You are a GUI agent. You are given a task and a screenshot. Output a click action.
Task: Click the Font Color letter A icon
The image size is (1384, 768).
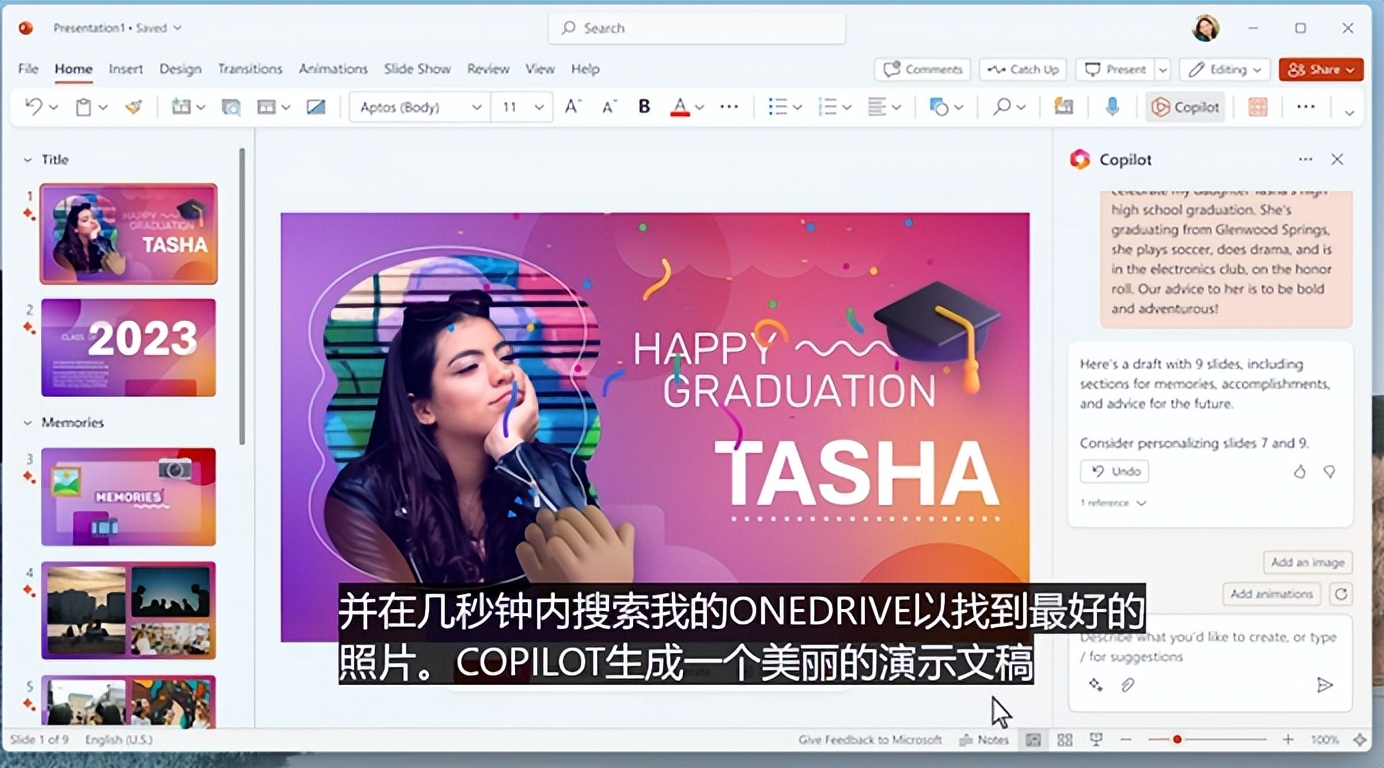pos(680,107)
